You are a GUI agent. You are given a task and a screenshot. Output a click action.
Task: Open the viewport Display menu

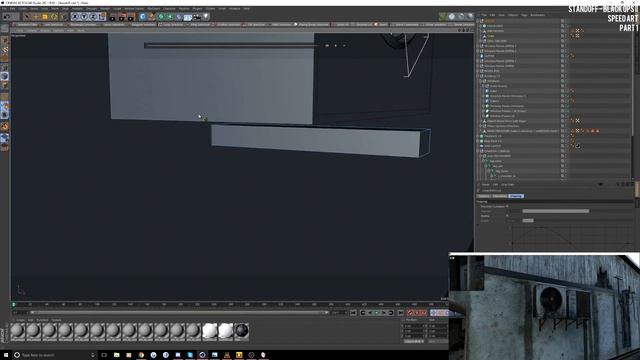point(45,31)
